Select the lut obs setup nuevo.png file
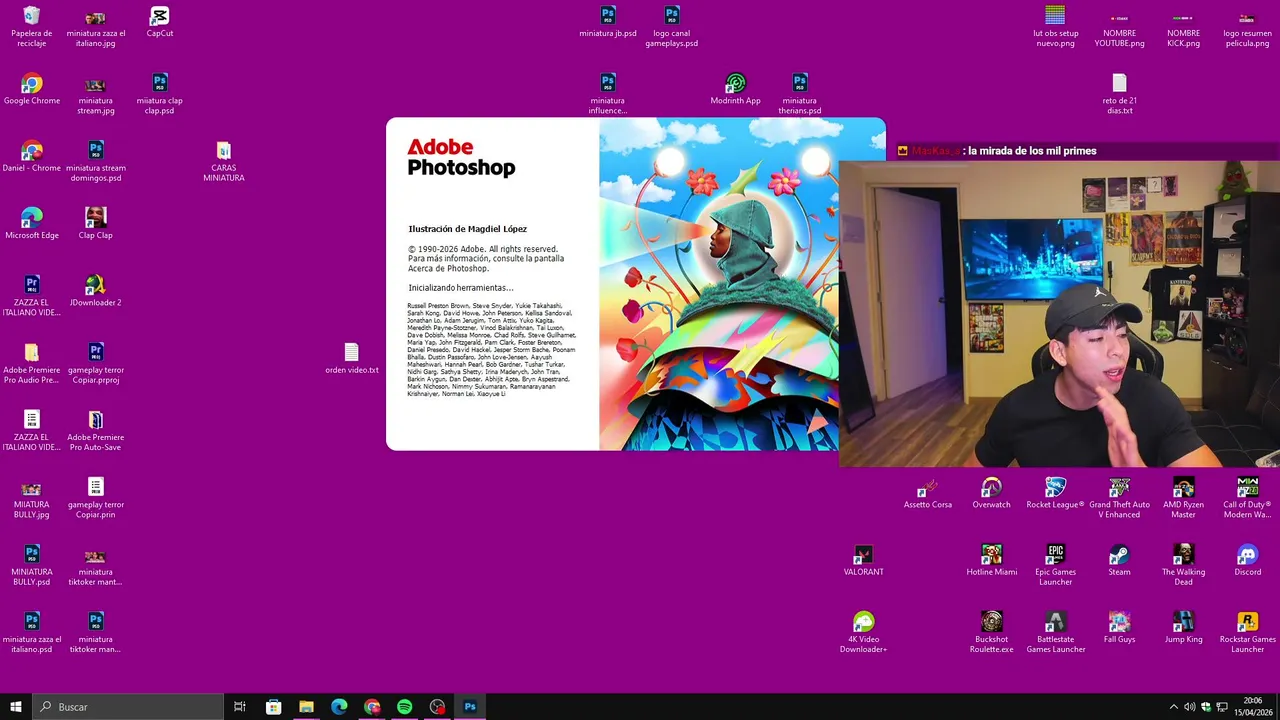 tap(1056, 26)
